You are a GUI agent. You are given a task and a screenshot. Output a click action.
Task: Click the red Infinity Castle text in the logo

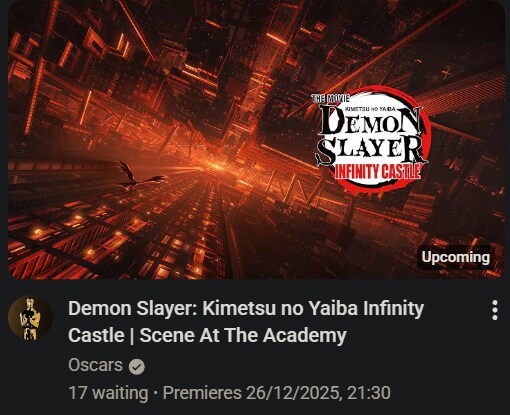pyautogui.click(x=377, y=172)
